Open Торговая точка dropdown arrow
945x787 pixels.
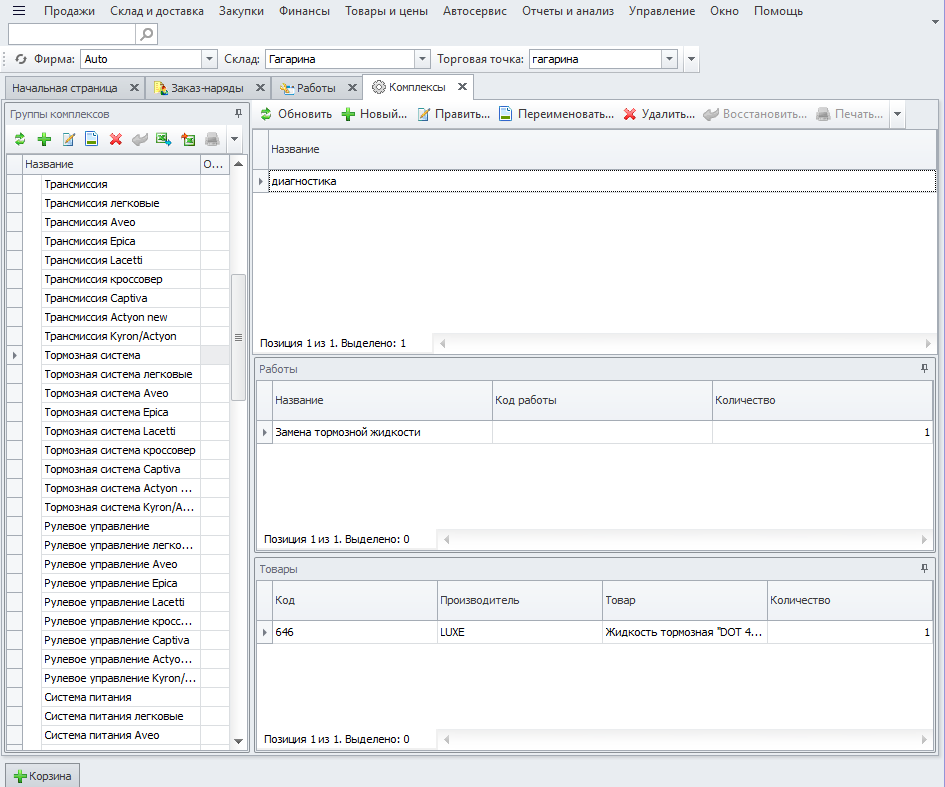[670, 59]
